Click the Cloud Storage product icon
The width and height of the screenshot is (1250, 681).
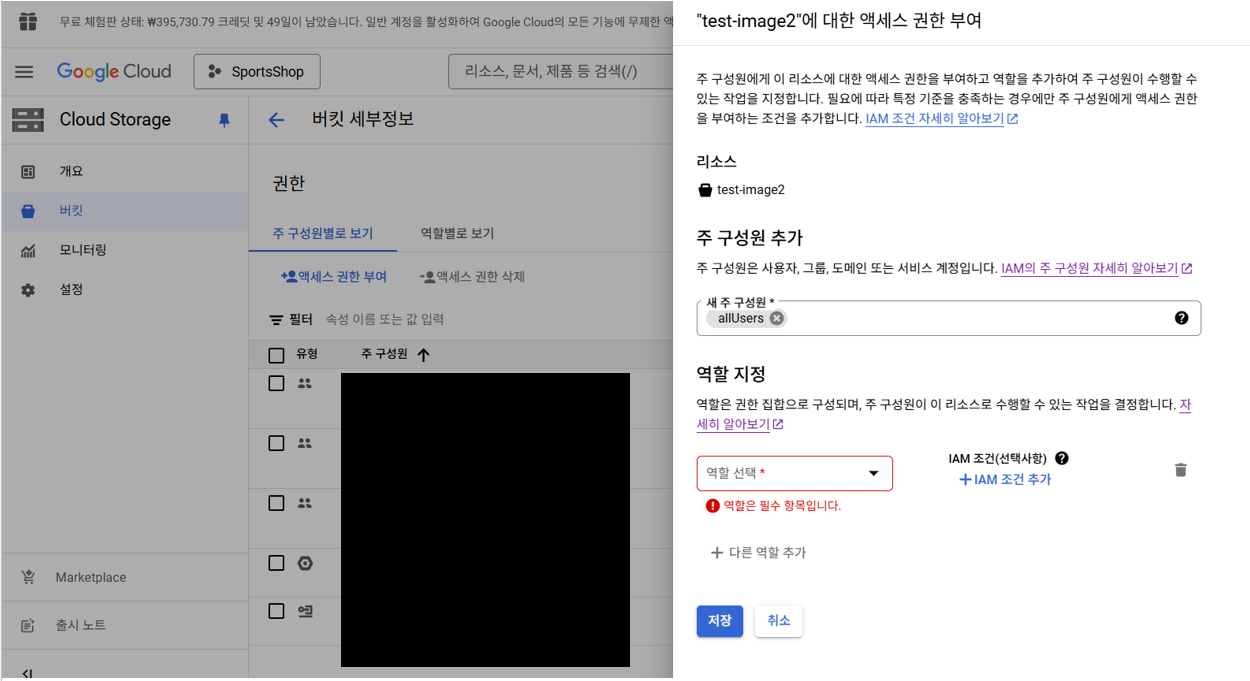click(x=28, y=120)
